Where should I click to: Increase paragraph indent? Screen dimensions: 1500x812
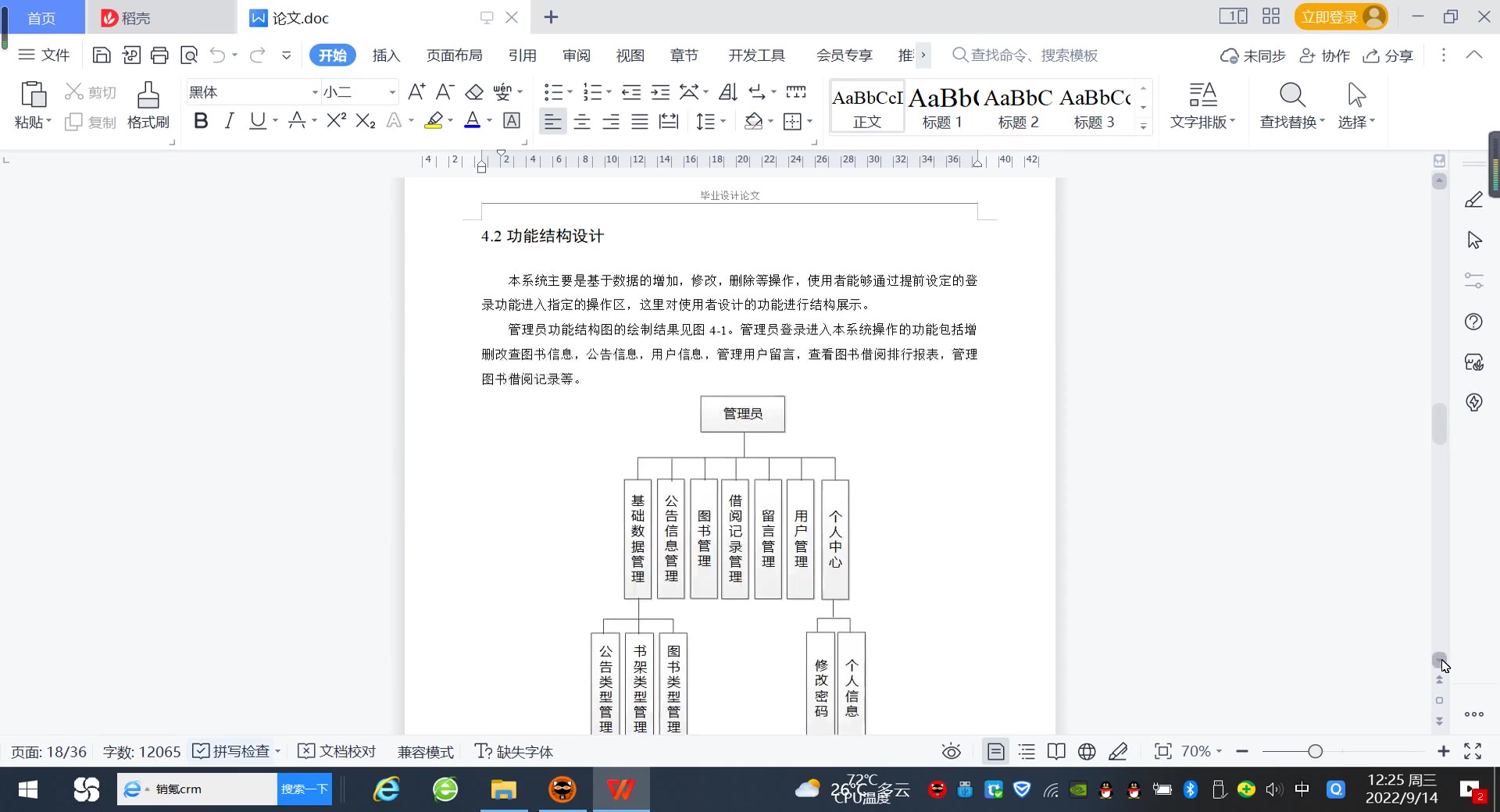[x=661, y=92]
